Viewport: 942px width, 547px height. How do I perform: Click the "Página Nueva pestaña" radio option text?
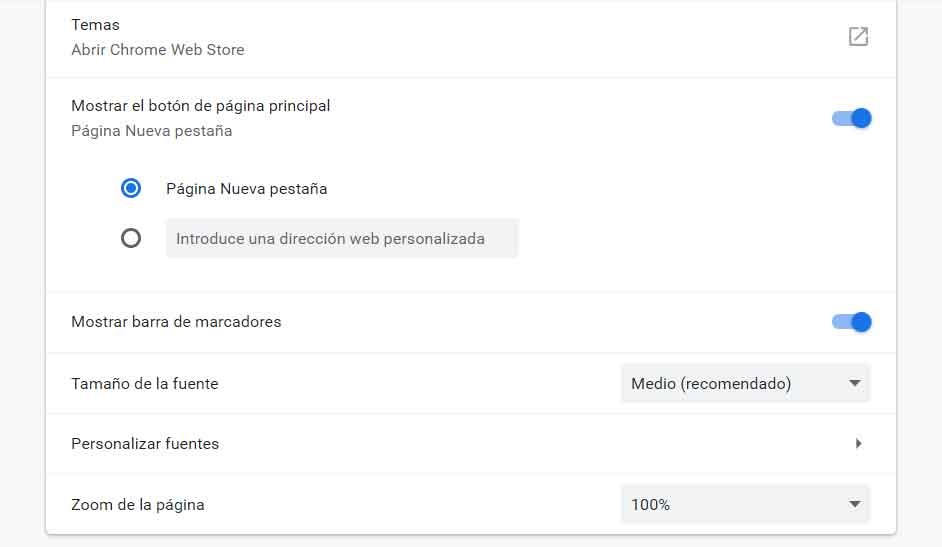246,188
